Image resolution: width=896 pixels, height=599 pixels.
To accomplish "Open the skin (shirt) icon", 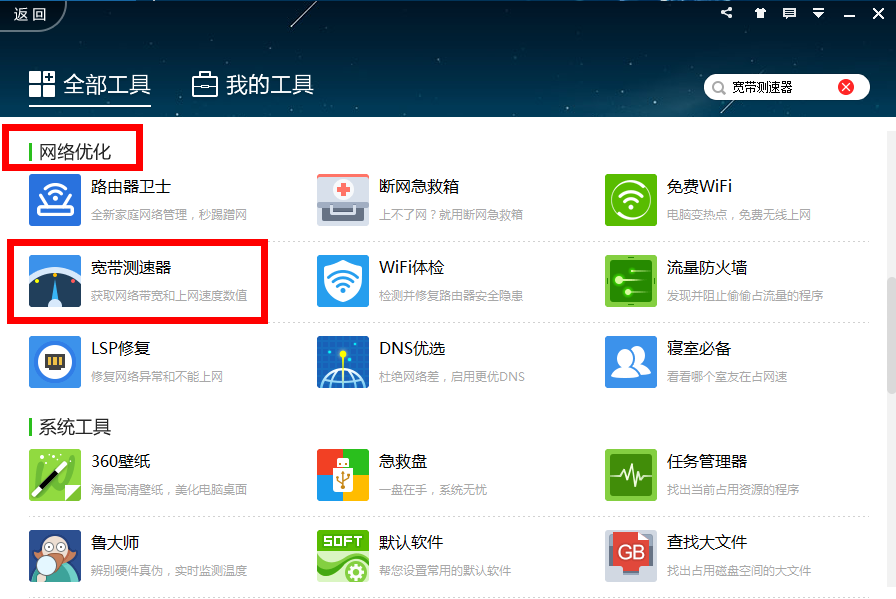I will coord(760,13).
